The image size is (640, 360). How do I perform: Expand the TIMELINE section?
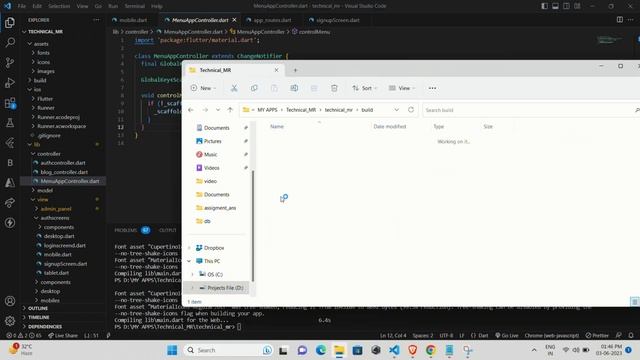[x=38, y=317]
